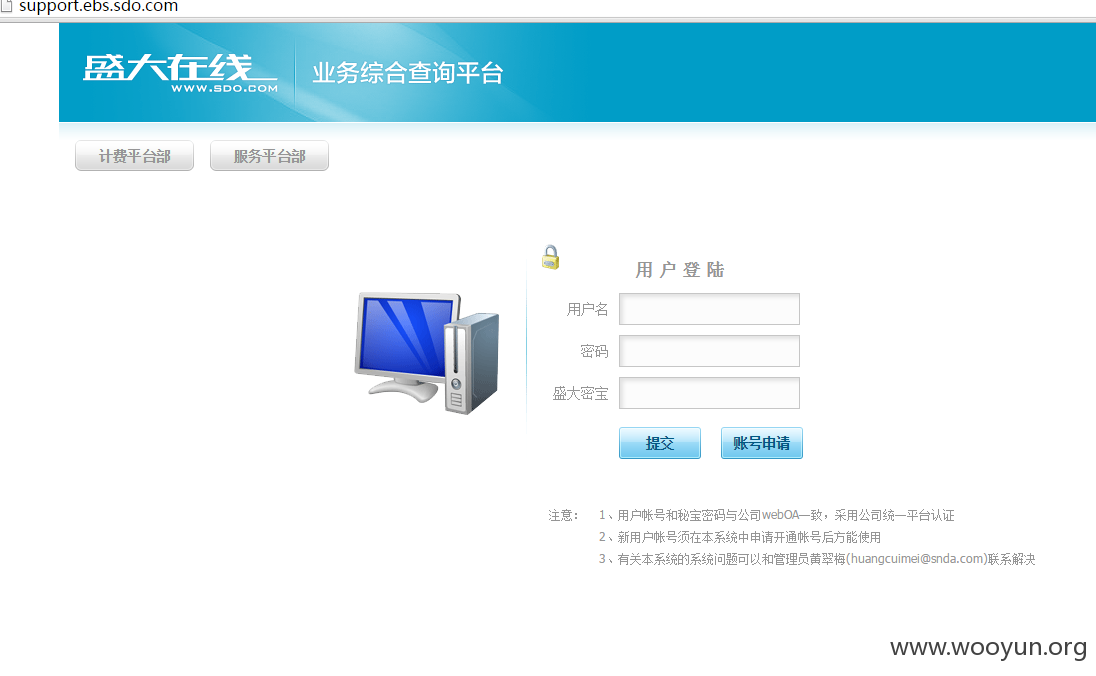Open the 计费平台部 tab
Image resolution: width=1096 pixels, height=676 pixels.
[134, 156]
